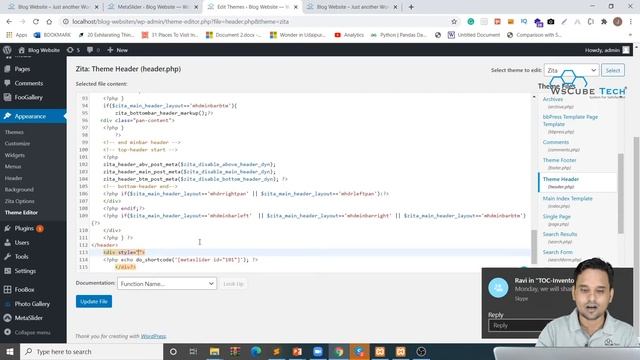Click the Select theme button
The height and width of the screenshot is (360, 640).
[613, 70]
